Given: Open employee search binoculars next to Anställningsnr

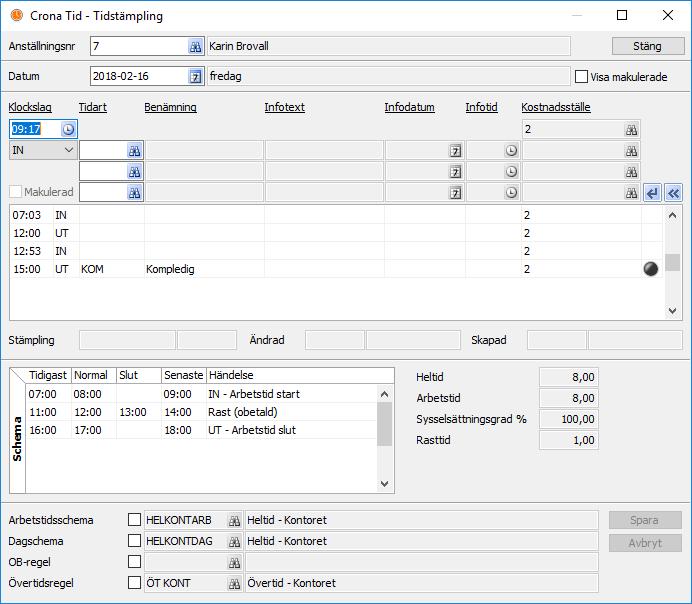Looking at the screenshot, I should click(195, 46).
